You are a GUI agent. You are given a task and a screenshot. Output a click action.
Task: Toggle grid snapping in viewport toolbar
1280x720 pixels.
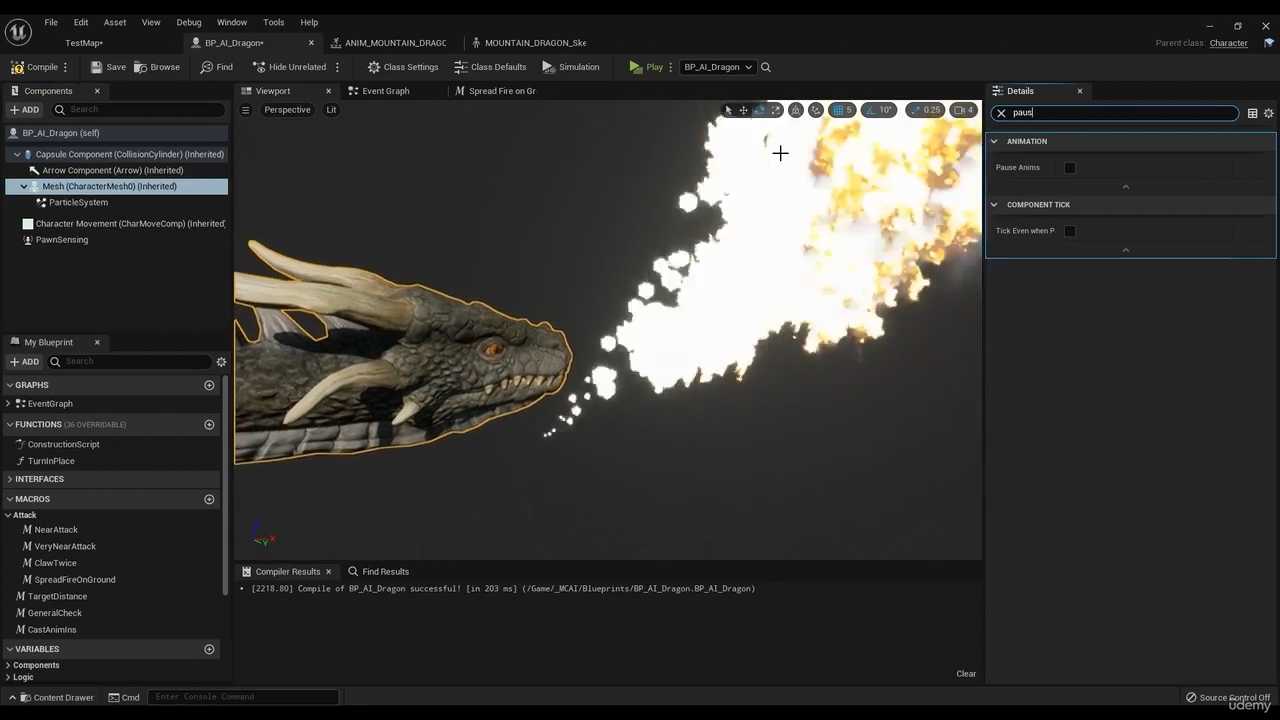(x=838, y=110)
